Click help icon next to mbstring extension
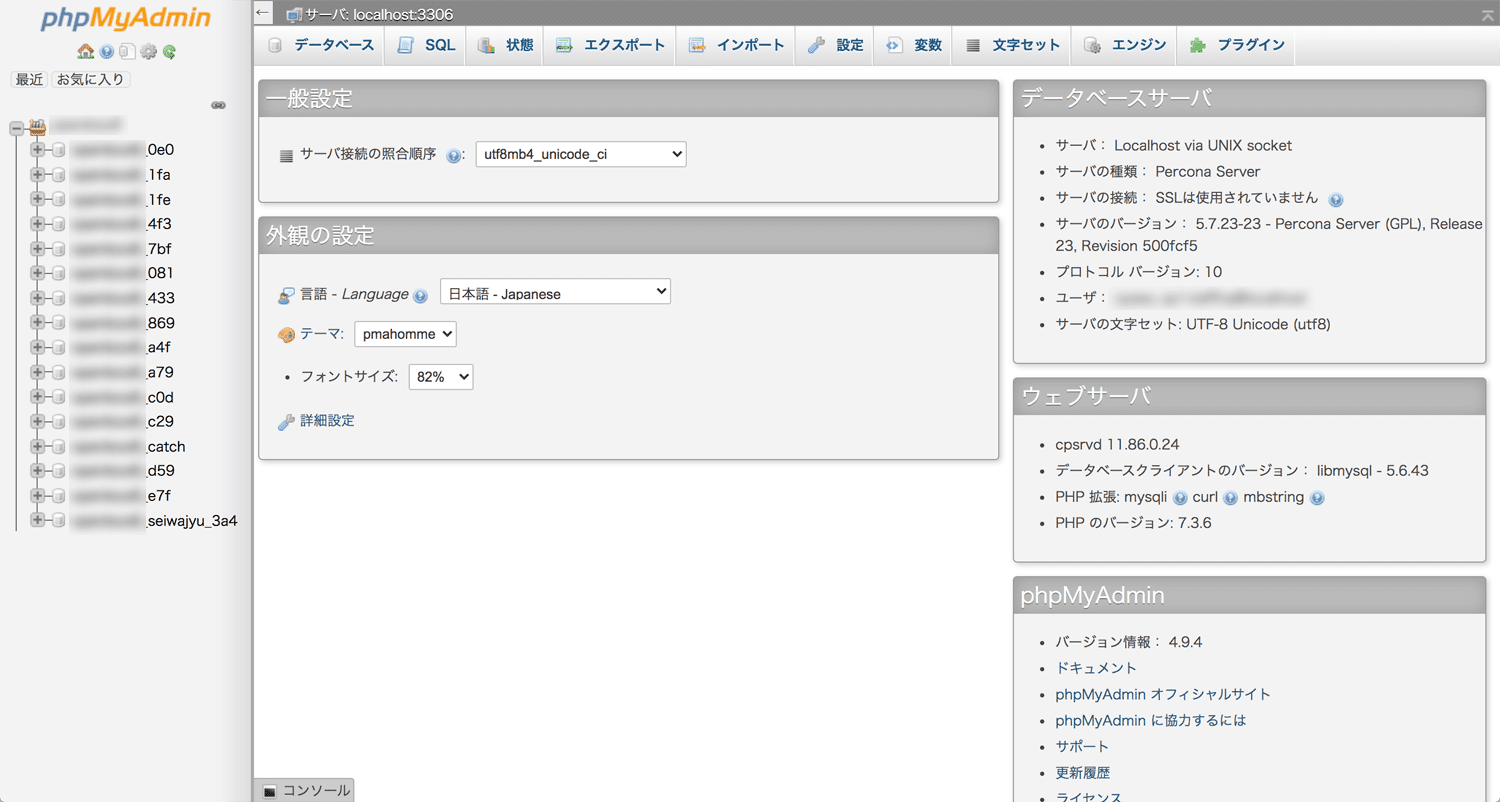Image resolution: width=1500 pixels, height=802 pixels. (x=1317, y=498)
